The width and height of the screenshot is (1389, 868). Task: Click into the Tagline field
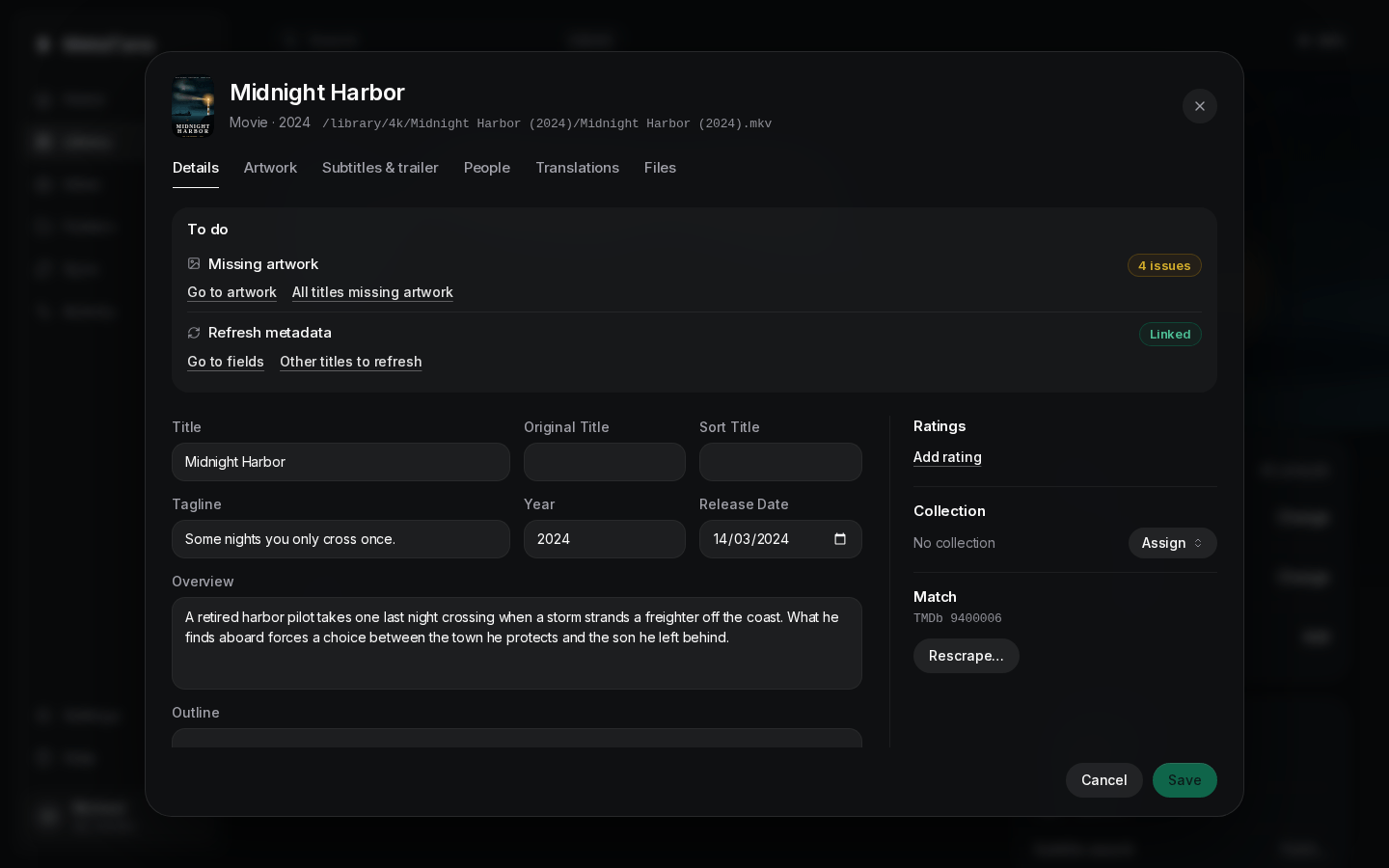tap(340, 539)
